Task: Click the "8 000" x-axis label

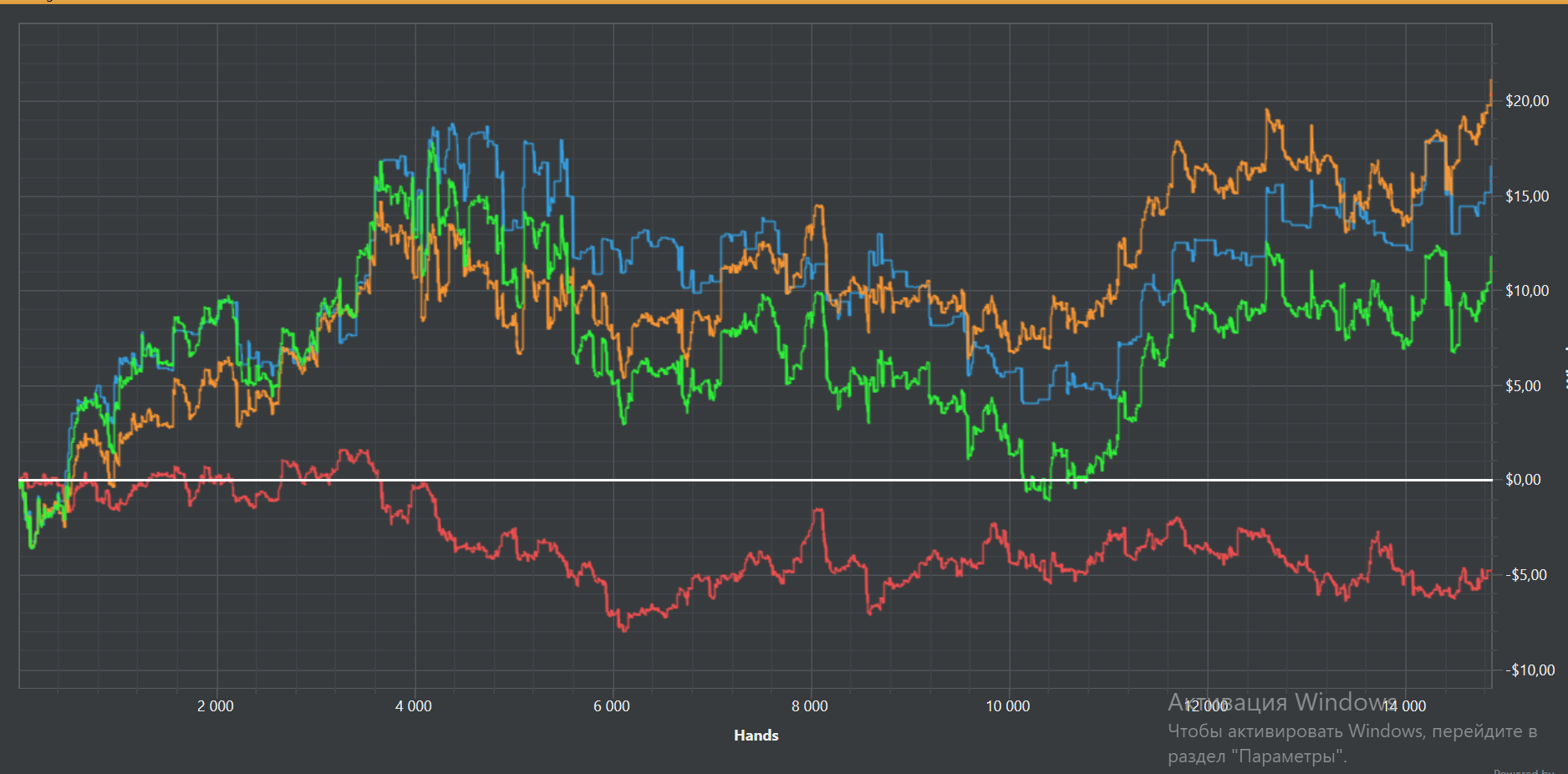Action: point(810,706)
